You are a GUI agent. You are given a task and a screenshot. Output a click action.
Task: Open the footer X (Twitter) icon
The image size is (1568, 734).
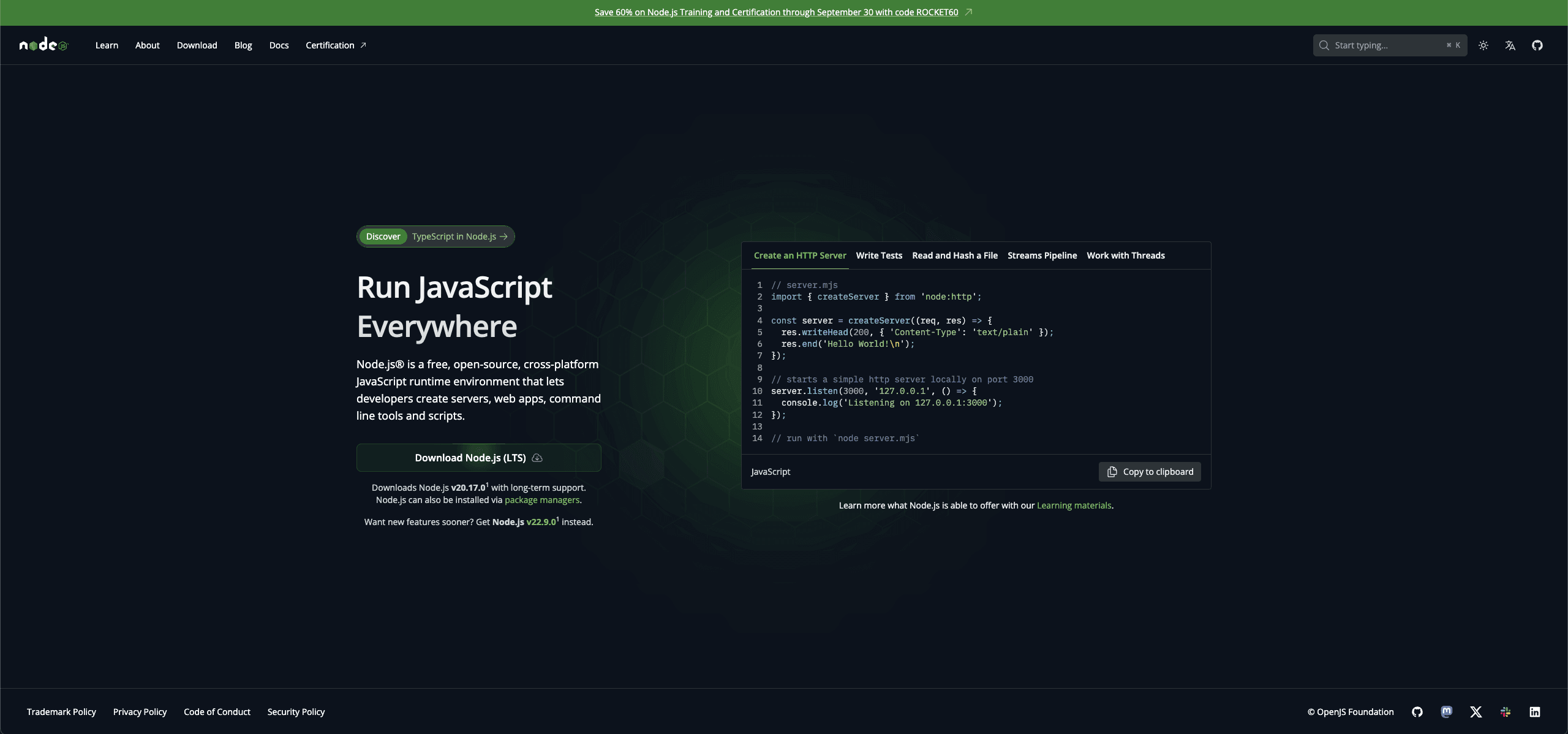point(1476,712)
